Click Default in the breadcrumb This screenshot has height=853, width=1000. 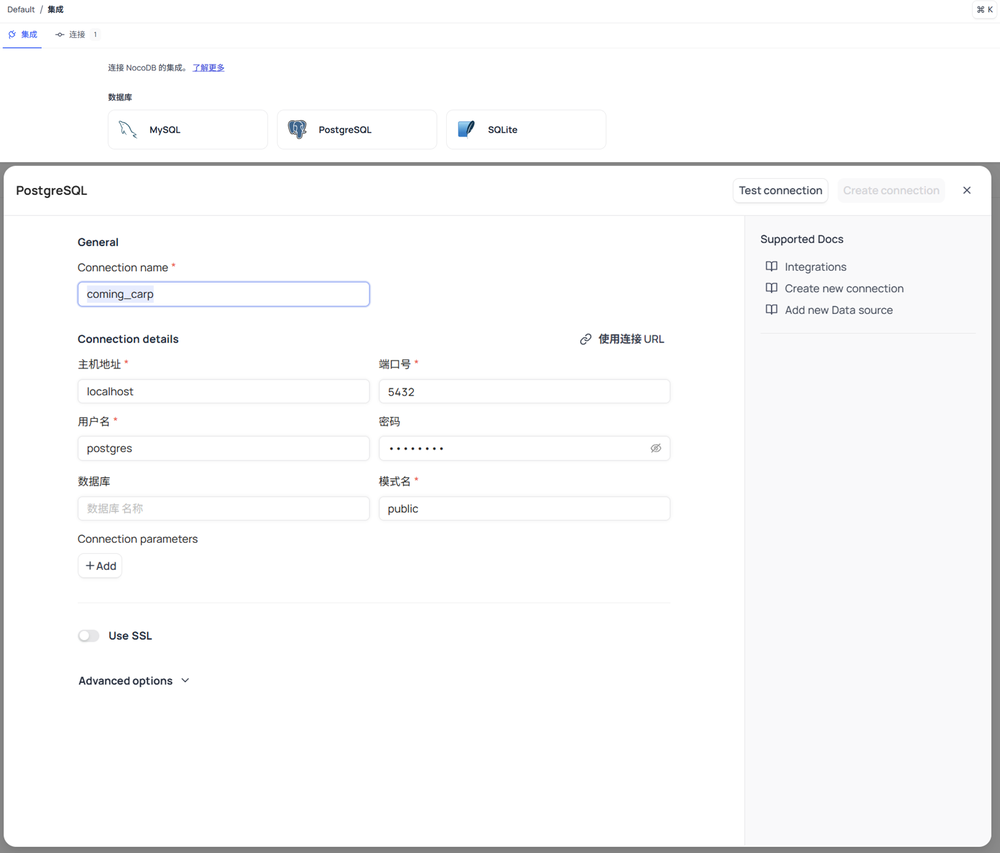(x=21, y=10)
